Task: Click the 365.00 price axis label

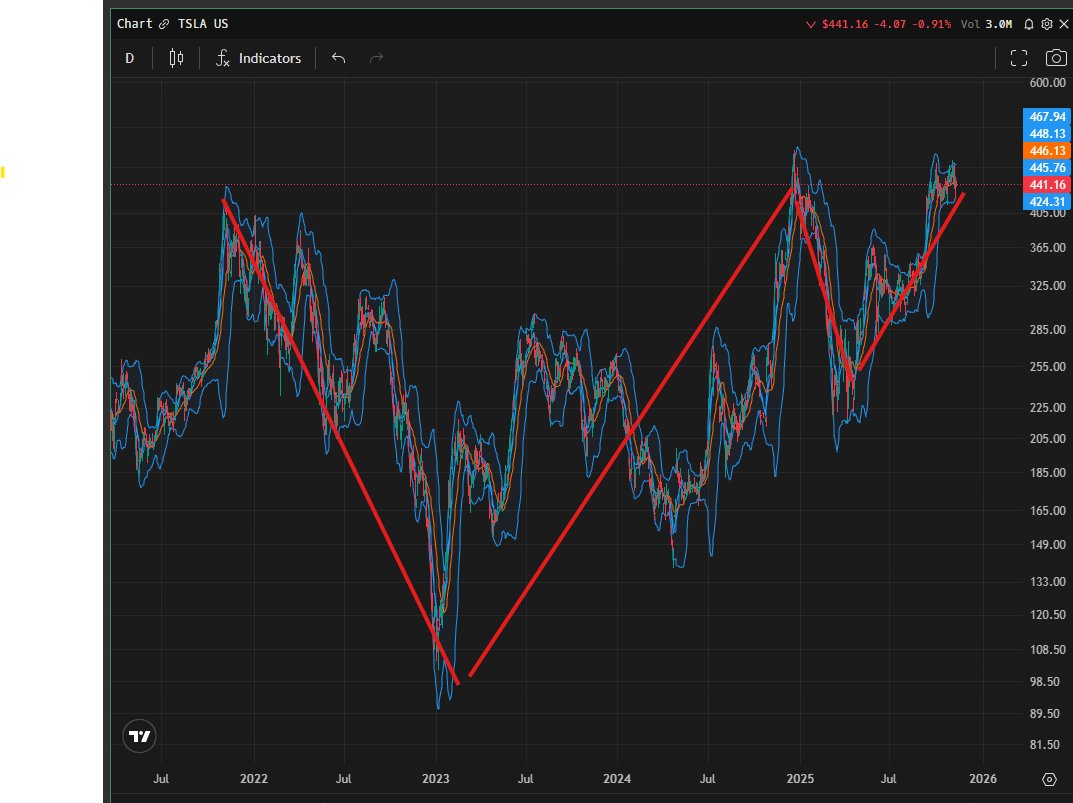Action: (1048, 247)
